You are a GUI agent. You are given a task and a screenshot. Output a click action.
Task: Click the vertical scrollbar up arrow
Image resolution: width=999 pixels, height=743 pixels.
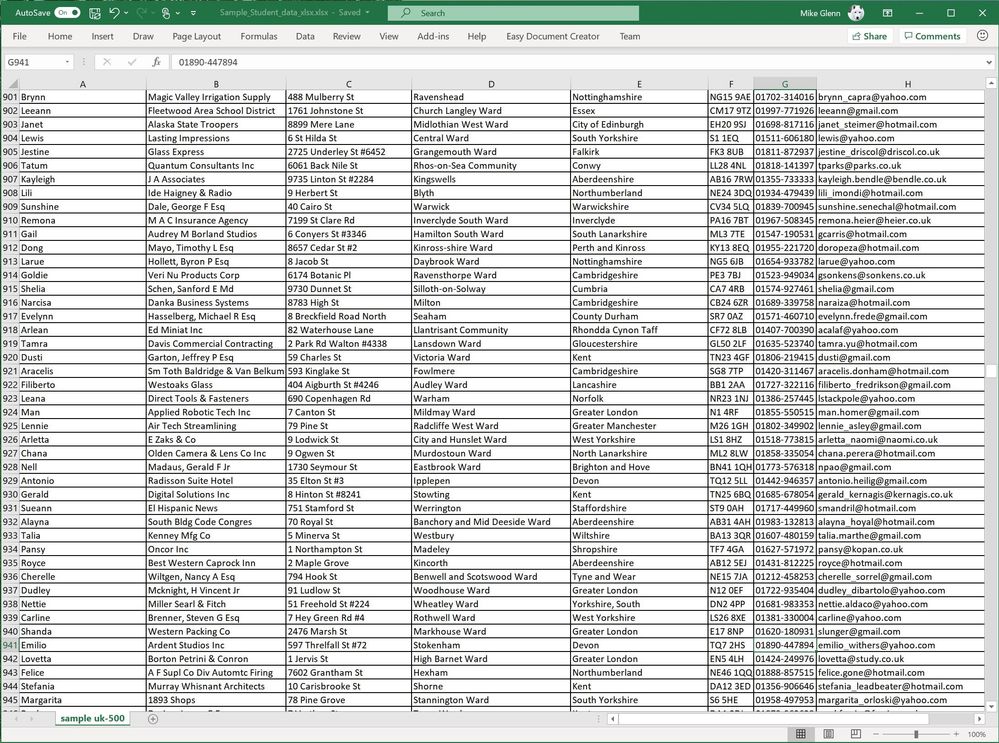991,83
